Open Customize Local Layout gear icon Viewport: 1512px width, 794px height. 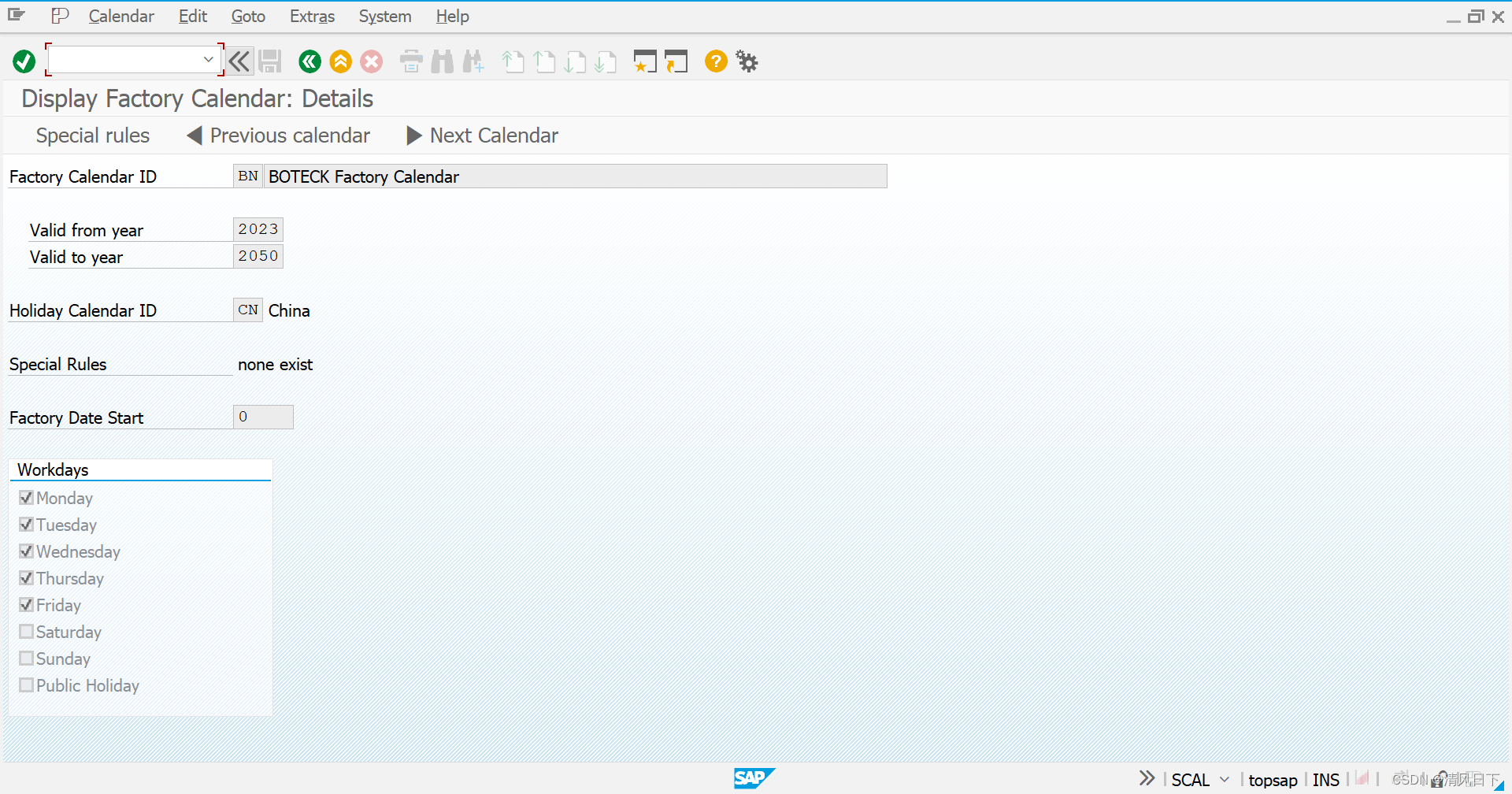[x=747, y=61]
